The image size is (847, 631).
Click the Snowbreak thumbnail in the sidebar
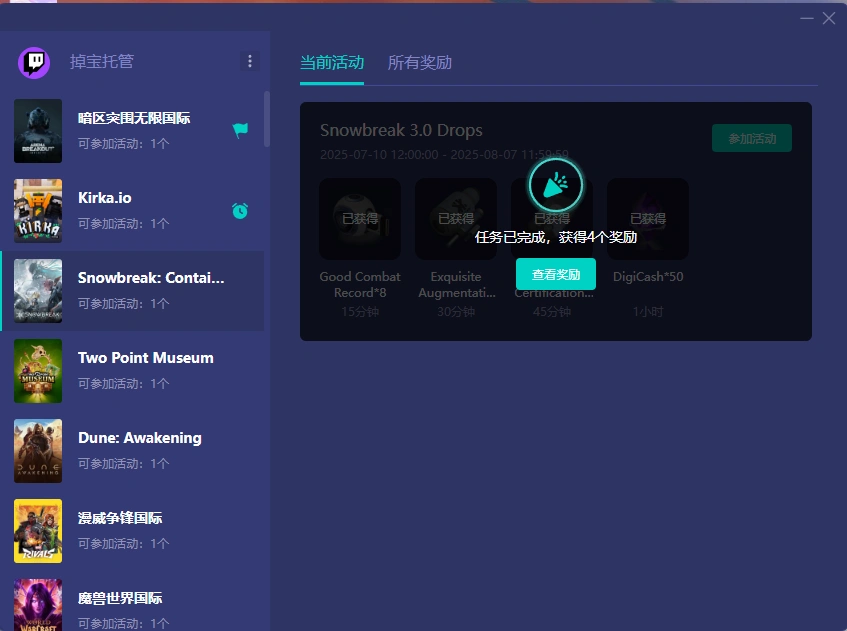tap(37, 291)
